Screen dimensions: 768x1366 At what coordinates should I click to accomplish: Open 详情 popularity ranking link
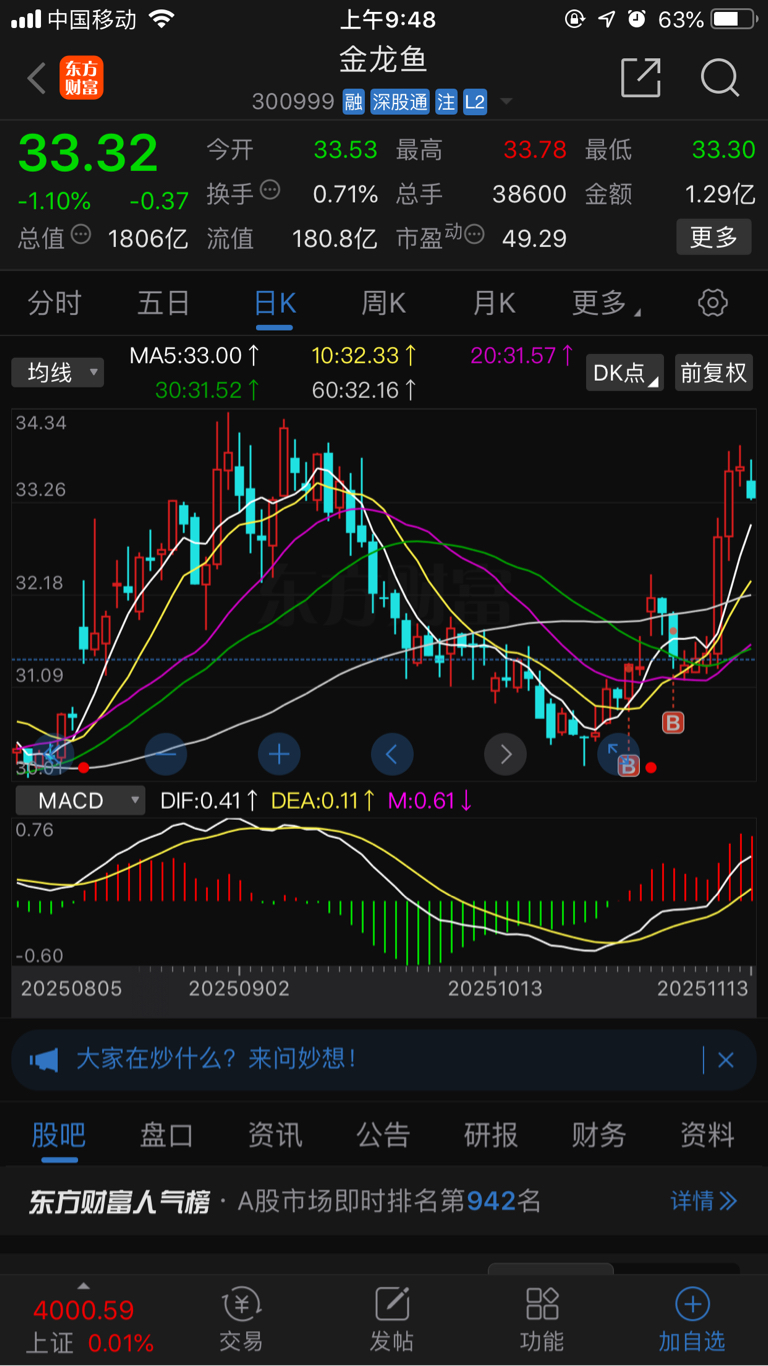[x=704, y=1200]
